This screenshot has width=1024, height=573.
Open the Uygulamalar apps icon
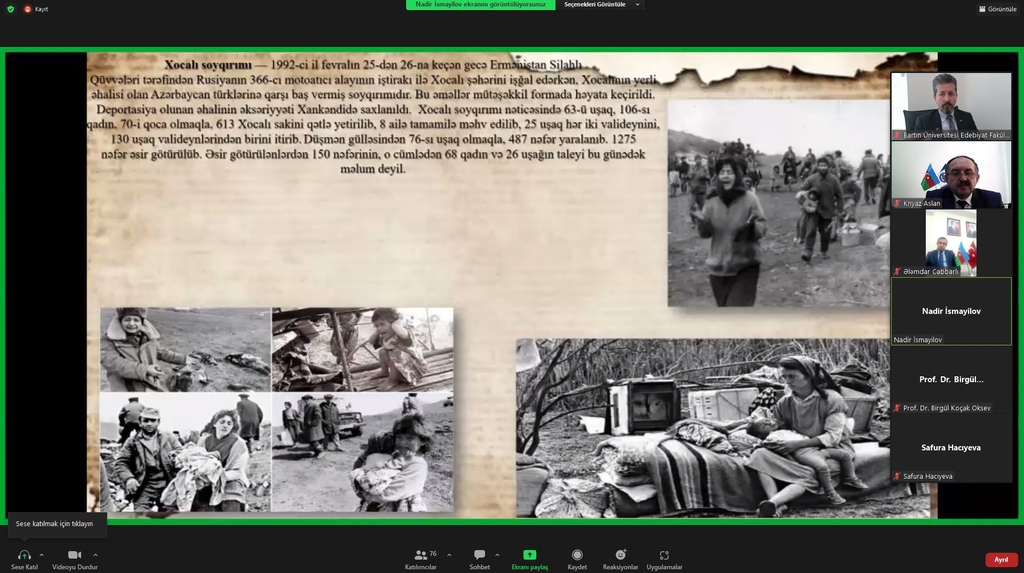664,555
